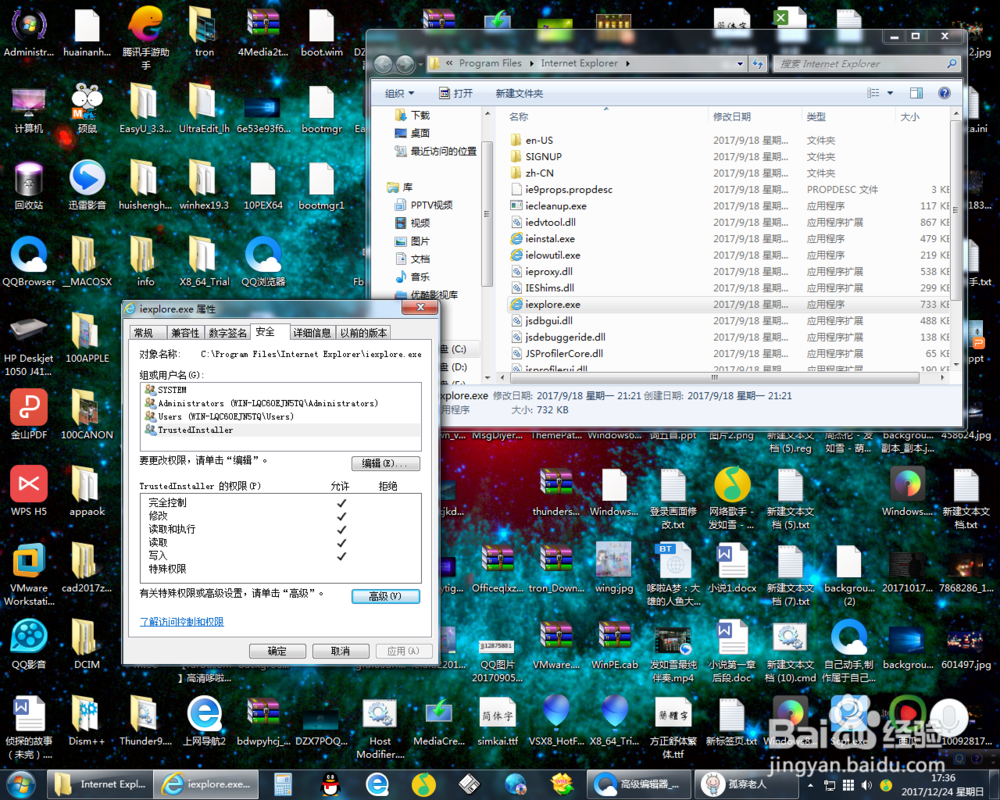Viewport: 1000px width, 800px height.
Task: Select the 计算机 desktop icon
Action: tap(29, 110)
